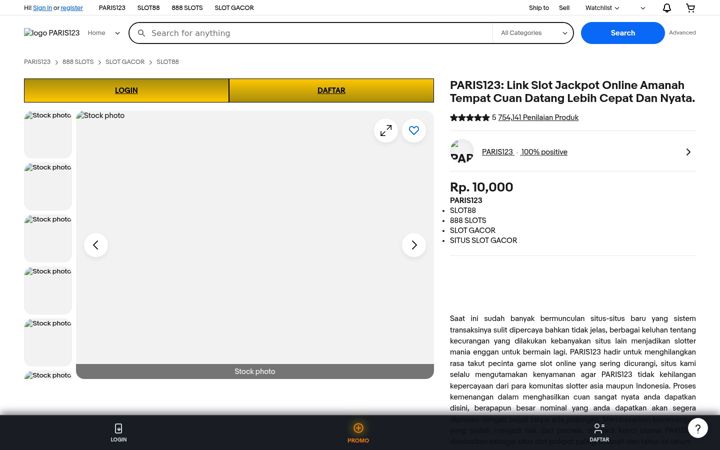
Task: Tap the DAFTAR icon in bottom bar
Action: pos(599,433)
